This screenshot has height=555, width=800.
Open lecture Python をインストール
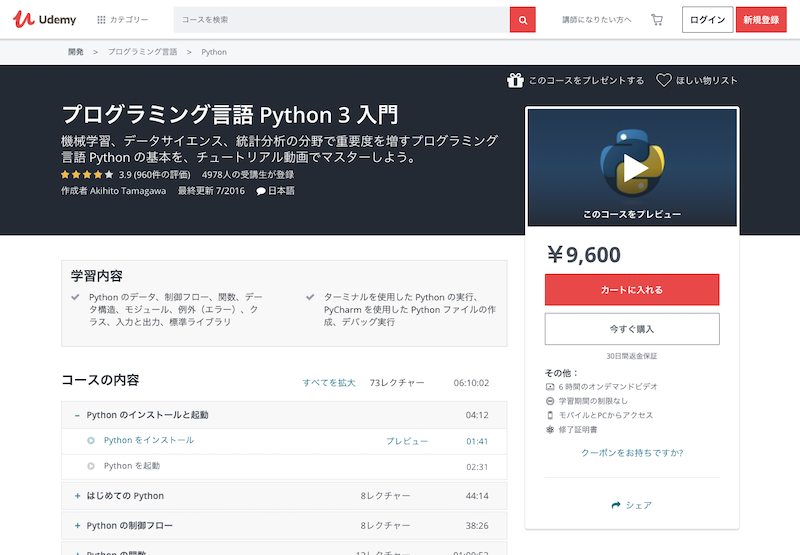point(149,440)
